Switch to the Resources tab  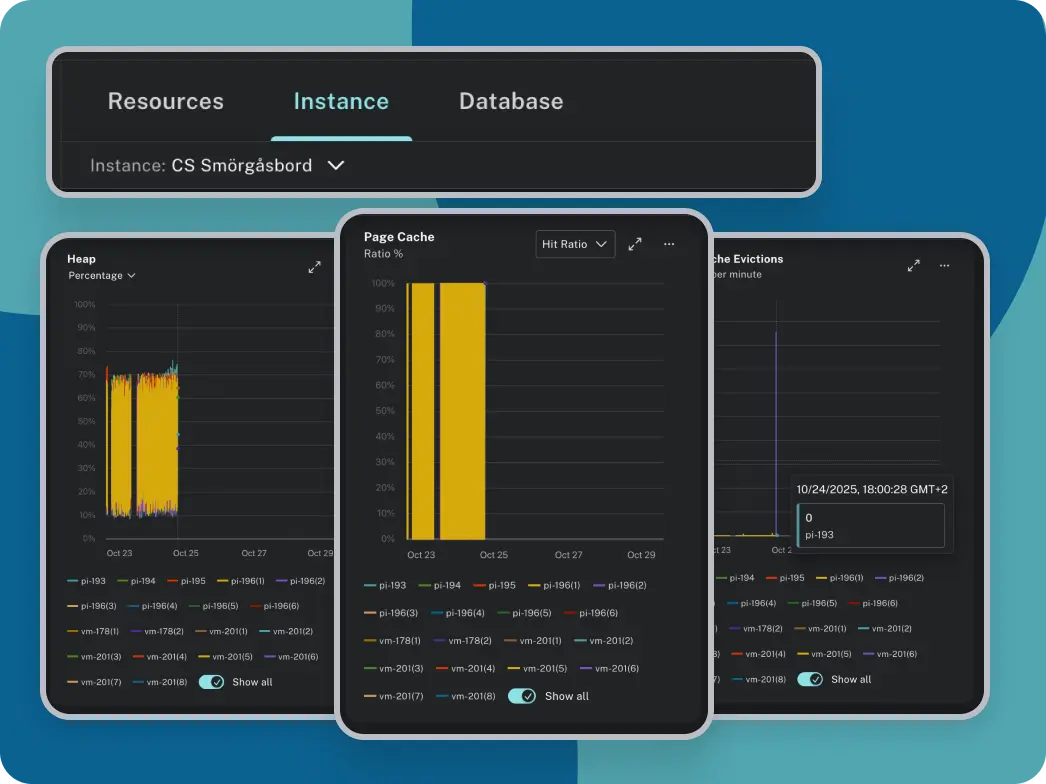(166, 102)
